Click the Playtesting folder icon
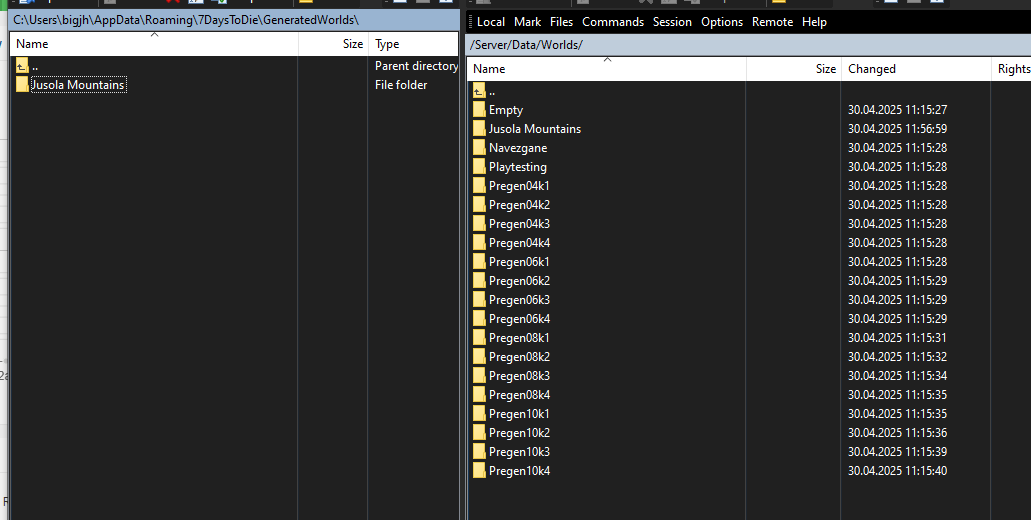This screenshot has width=1031, height=520. [479, 167]
